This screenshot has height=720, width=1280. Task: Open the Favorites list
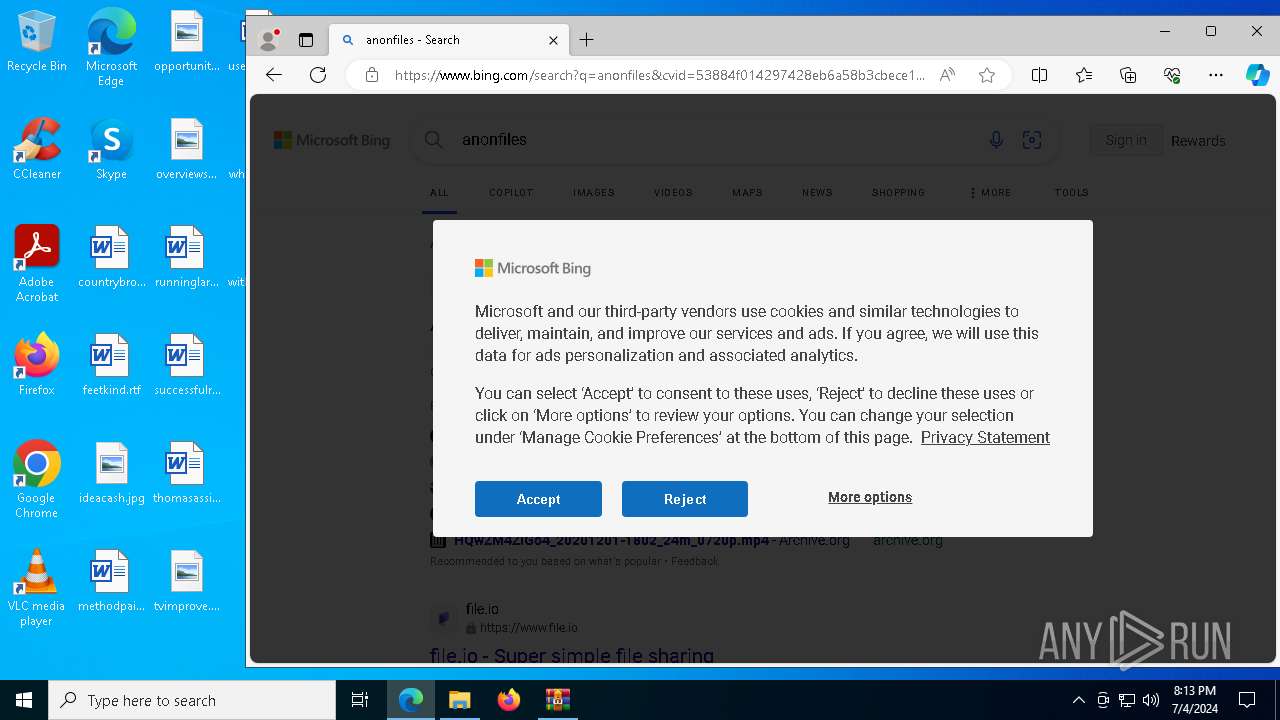click(1084, 75)
